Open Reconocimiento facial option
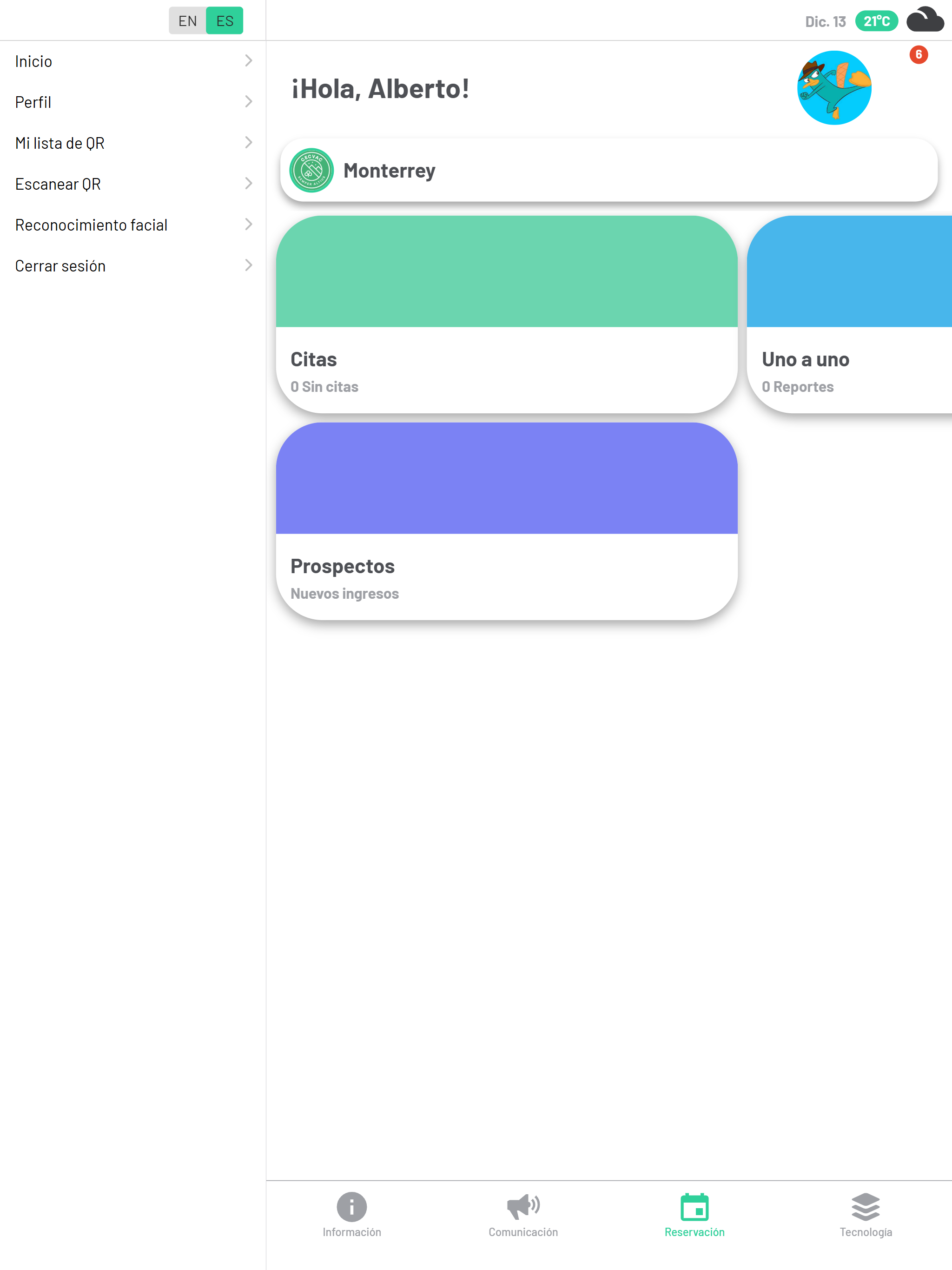The height and width of the screenshot is (1270, 952). (x=132, y=225)
